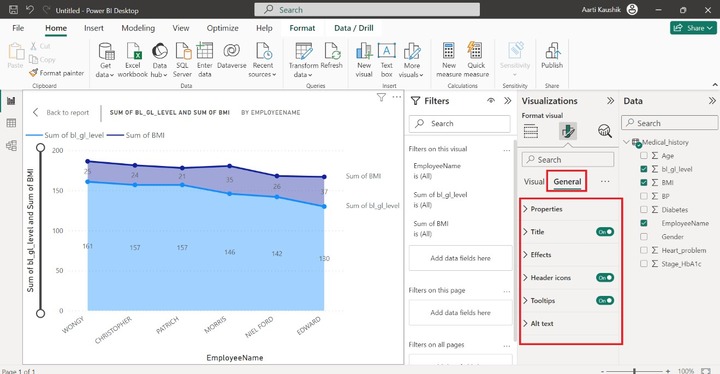Open the Data / Drill tab
Viewport: 720px width, 374px height.
(x=354, y=28)
